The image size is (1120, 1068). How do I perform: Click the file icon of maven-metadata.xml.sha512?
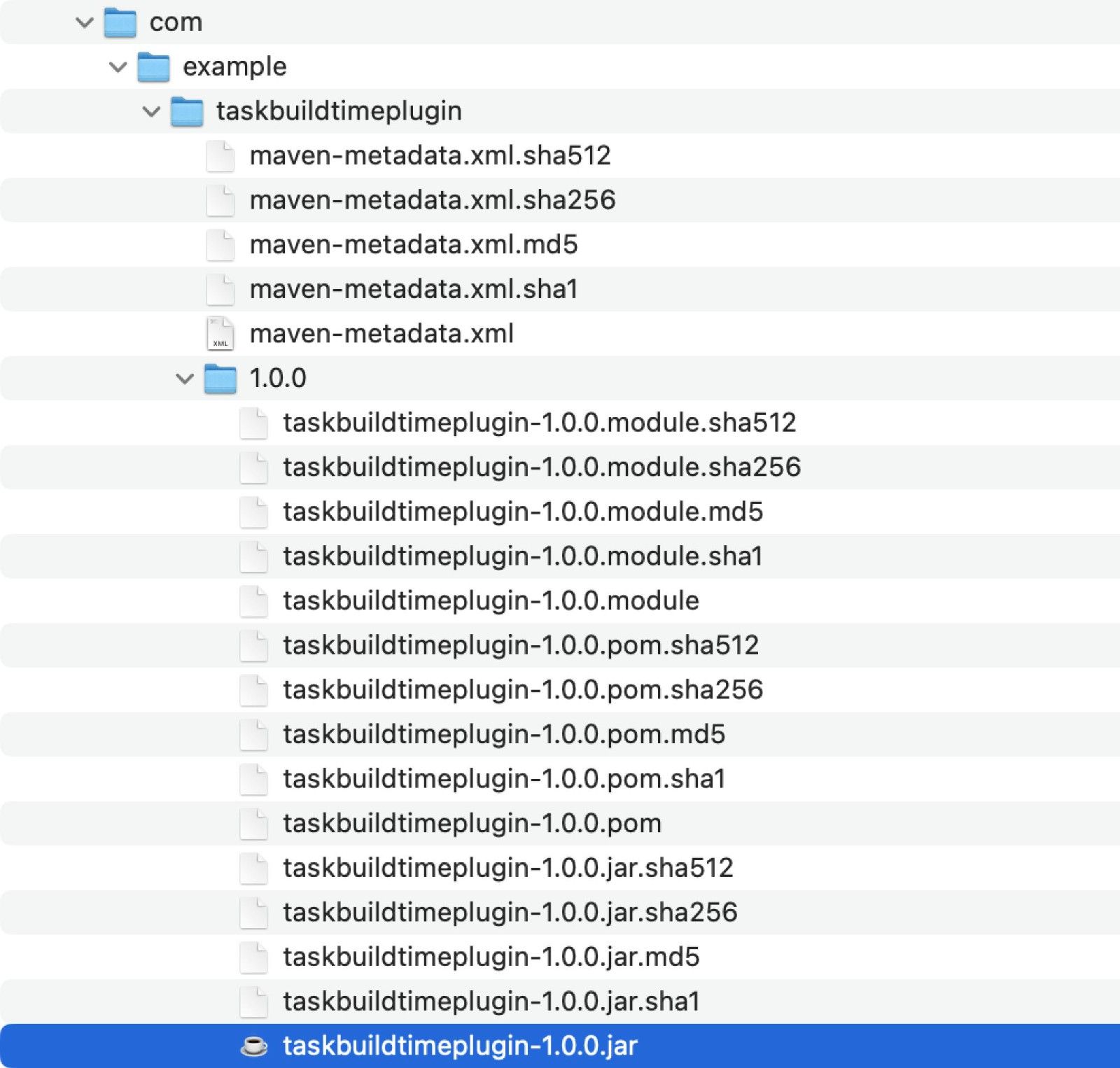pyautogui.click(x=220, y=156)
